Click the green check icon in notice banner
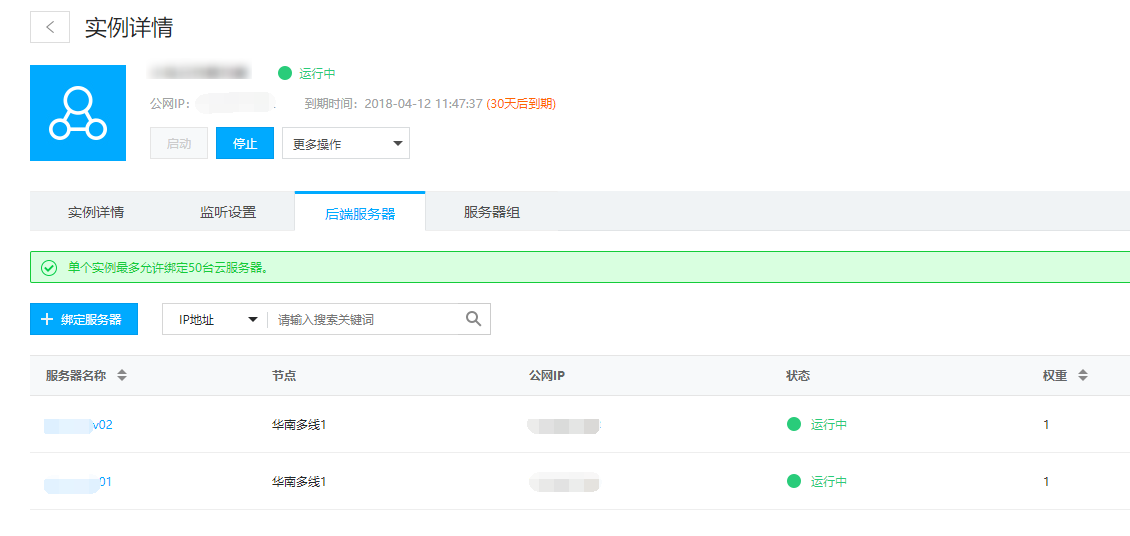Viewport: 1130px width, 536px height. 48,268
